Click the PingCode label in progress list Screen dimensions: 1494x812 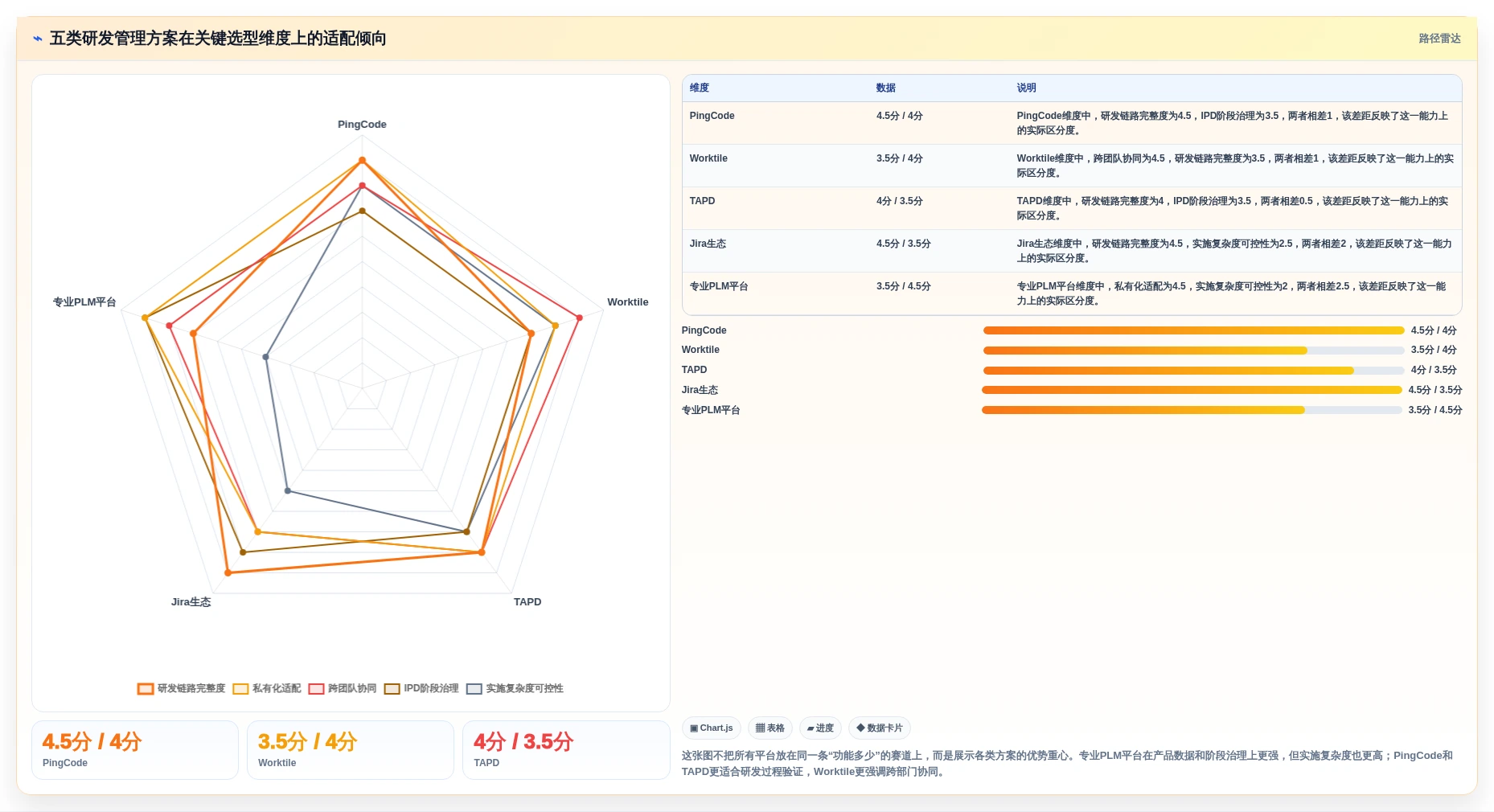704,330
